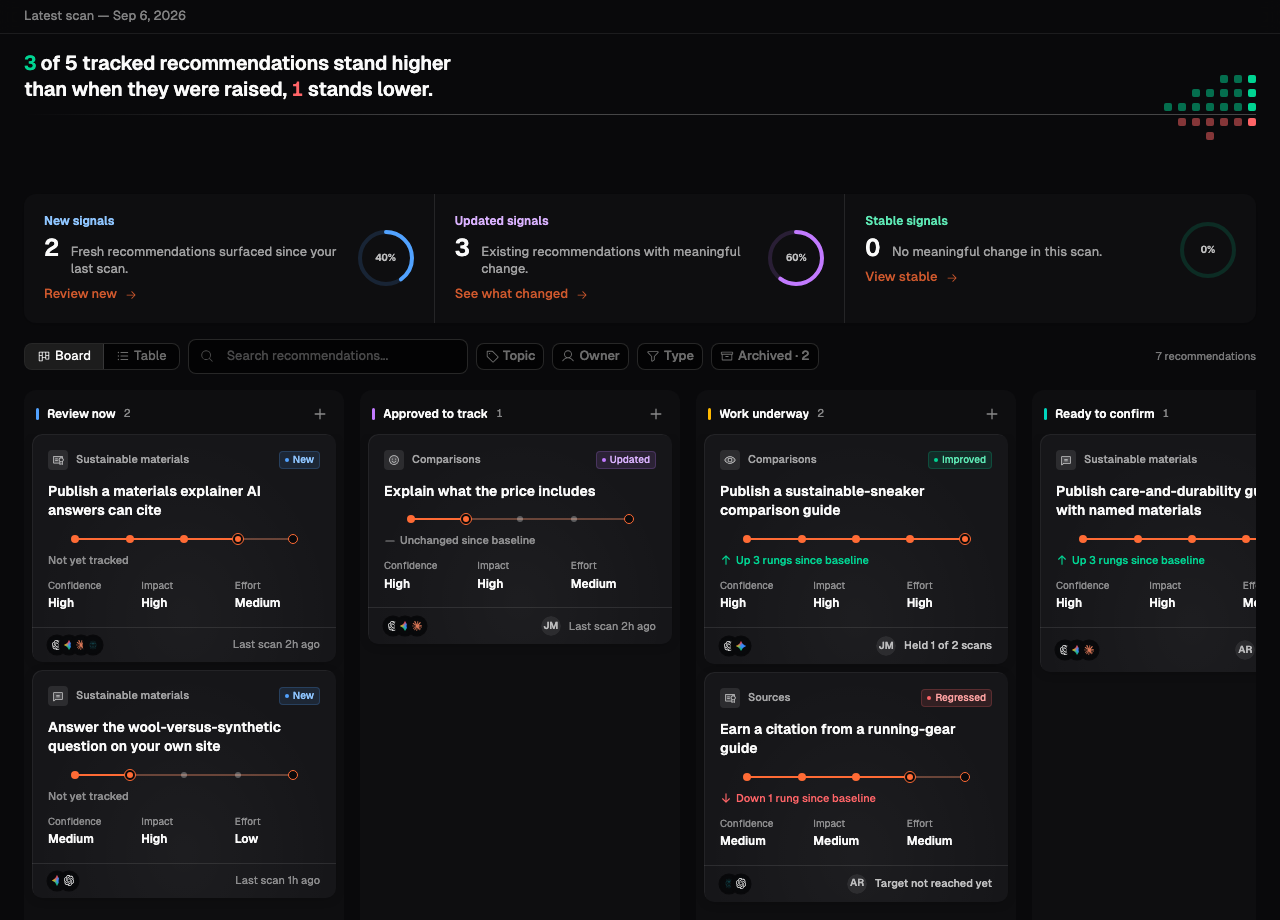This screenshot has height=920, width=1280.
Task: Click the 40% new signals progress ring
Action: (386, 258)
